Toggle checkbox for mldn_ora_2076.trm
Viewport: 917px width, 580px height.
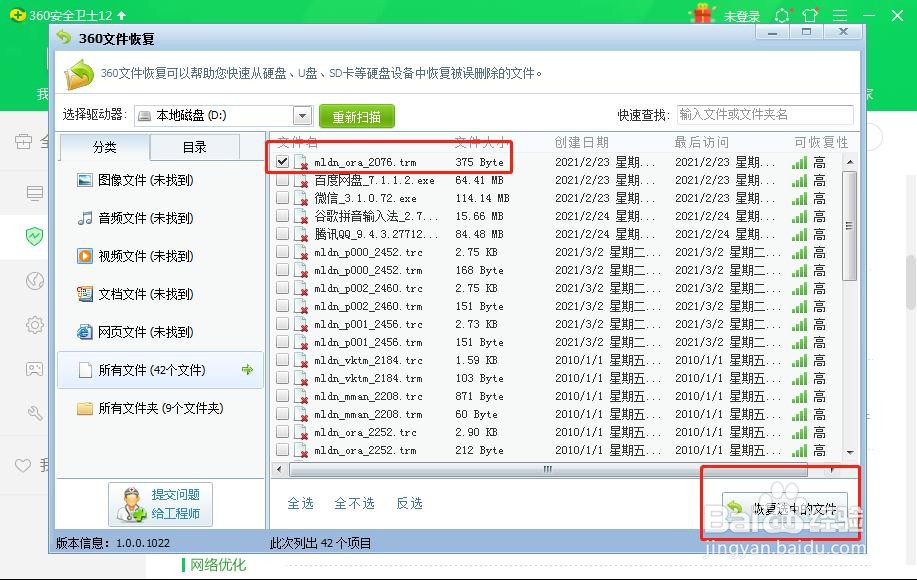tap(282, 161)
